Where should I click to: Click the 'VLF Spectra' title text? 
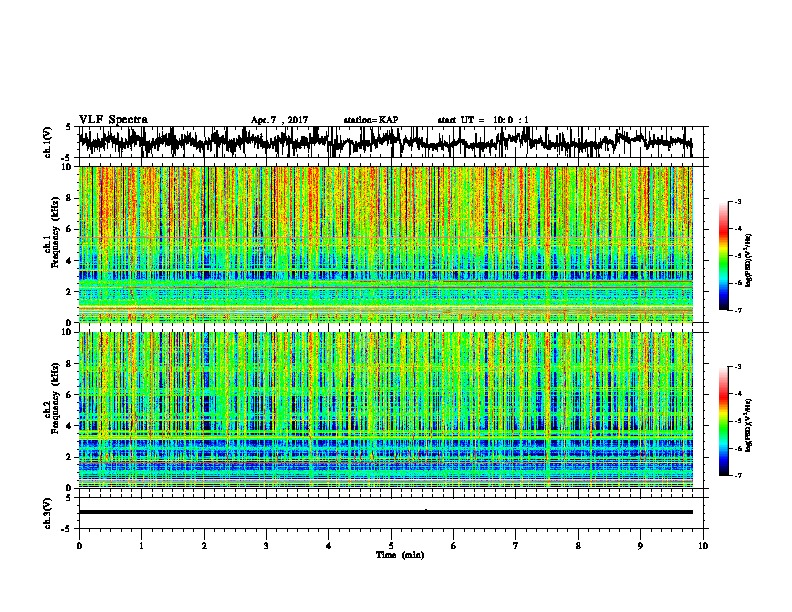113,120
